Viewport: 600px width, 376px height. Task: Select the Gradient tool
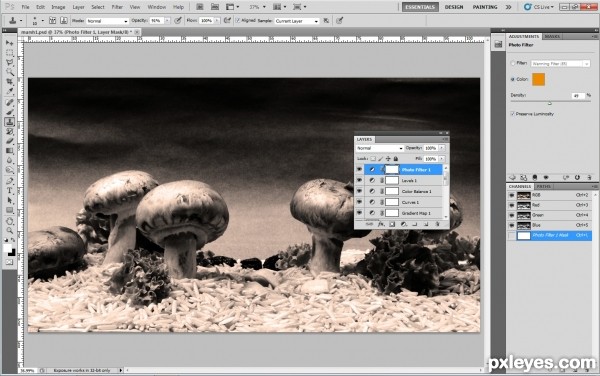point(10,151)
